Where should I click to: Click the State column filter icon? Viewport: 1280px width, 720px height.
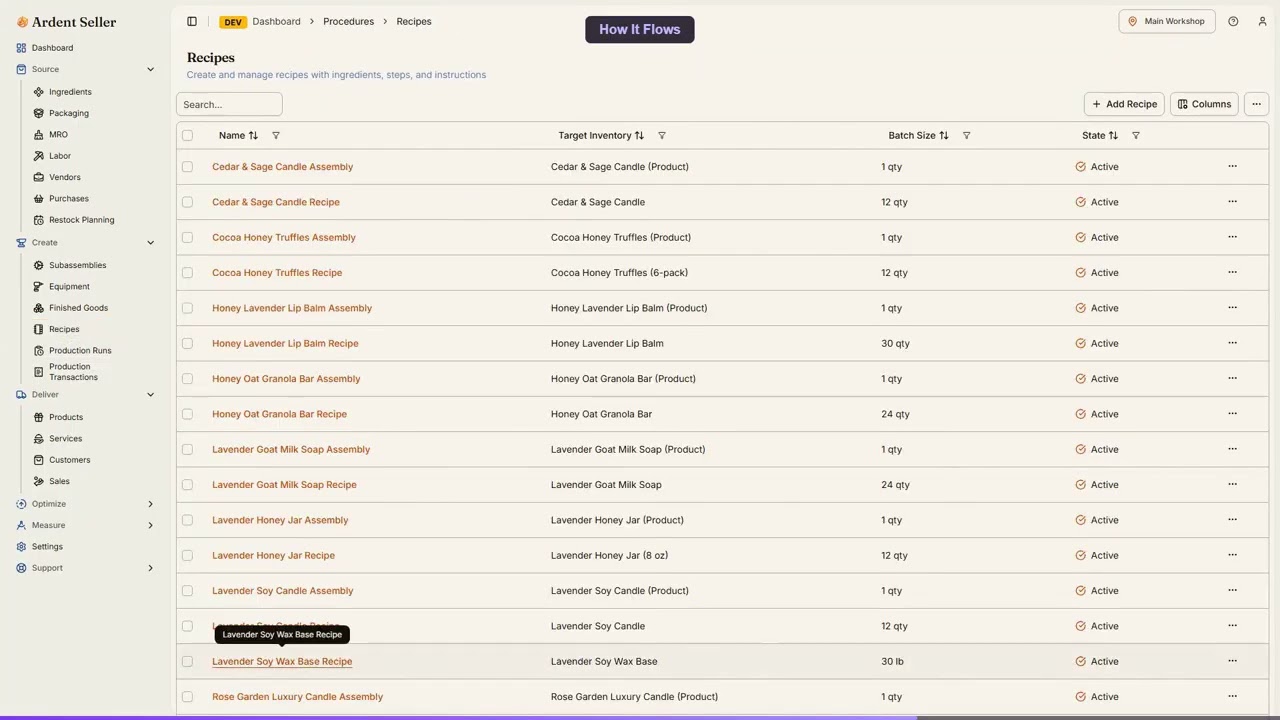click(1135, 135)
